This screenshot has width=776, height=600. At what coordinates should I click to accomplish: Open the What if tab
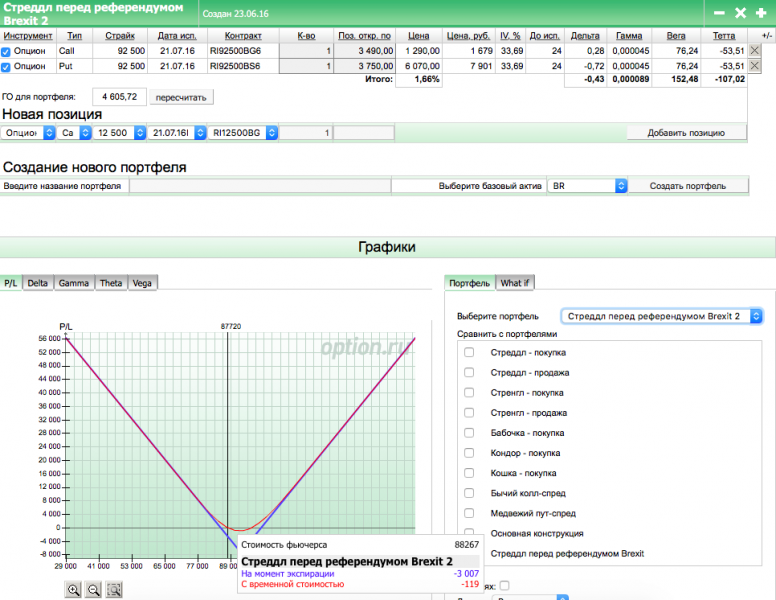pyautogui.click(x=515, y=283)
